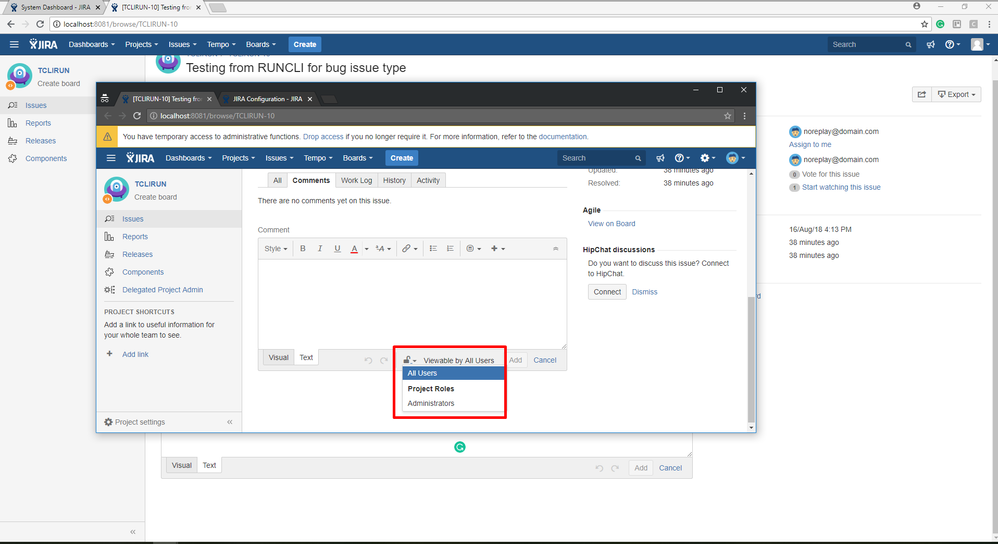Click the red-underlined text color icon
The width and height of the screenshot is (998, 544).
tap(355, 249)
